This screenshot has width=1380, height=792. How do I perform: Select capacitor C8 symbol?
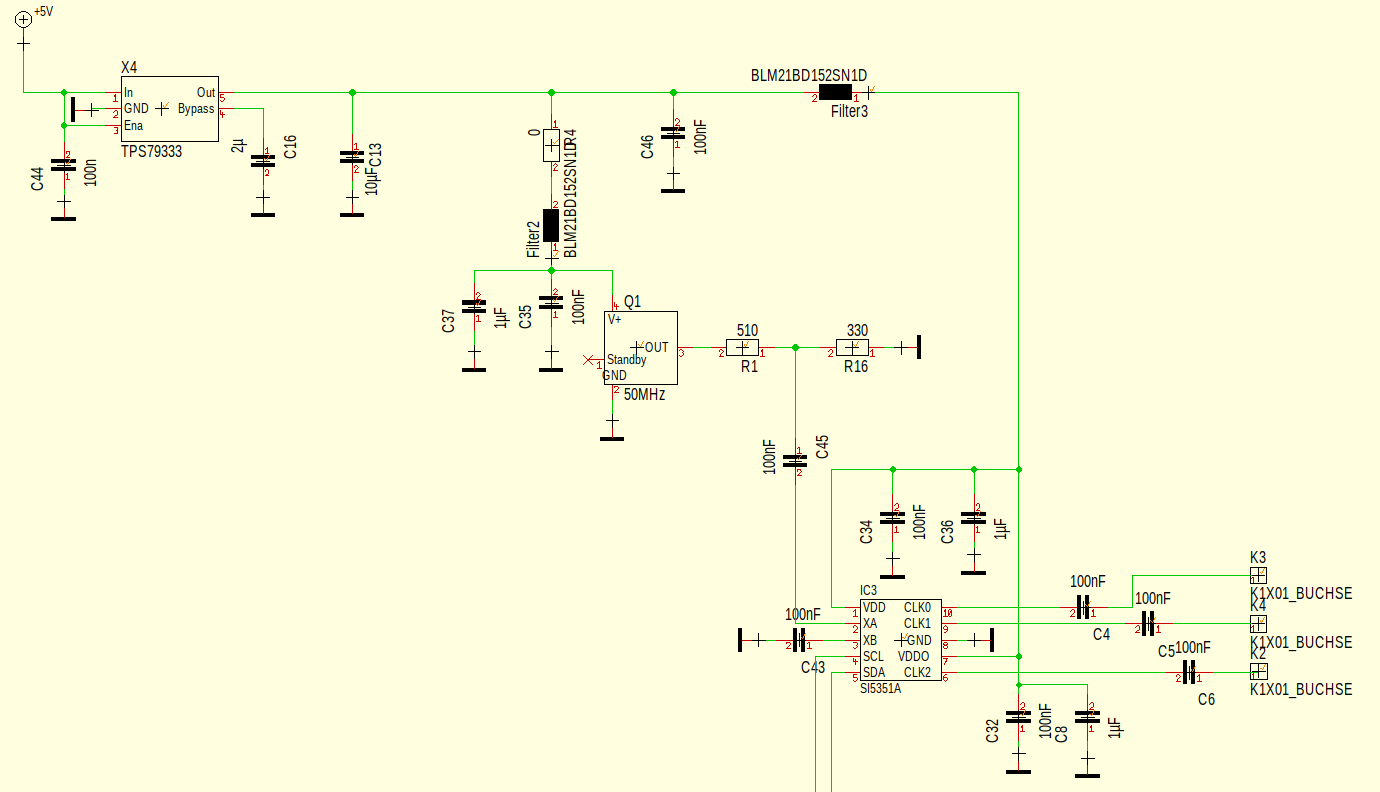click(x=1087, y=718)
